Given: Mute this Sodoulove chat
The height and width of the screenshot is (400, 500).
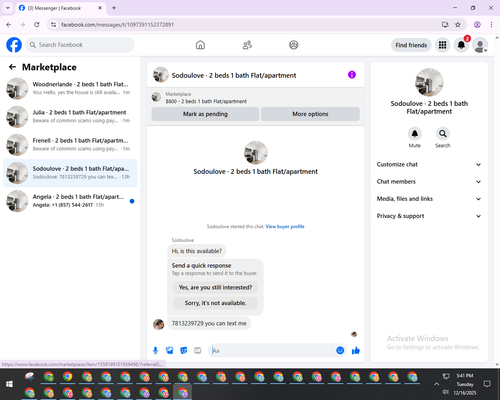Looking at the screenshot, I should [415, 134].
